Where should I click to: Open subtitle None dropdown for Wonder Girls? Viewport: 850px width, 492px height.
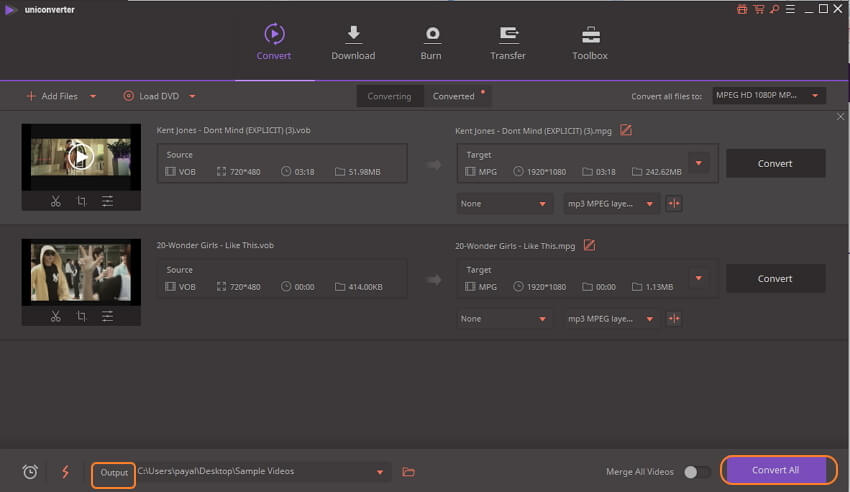[x=504, y=319]
